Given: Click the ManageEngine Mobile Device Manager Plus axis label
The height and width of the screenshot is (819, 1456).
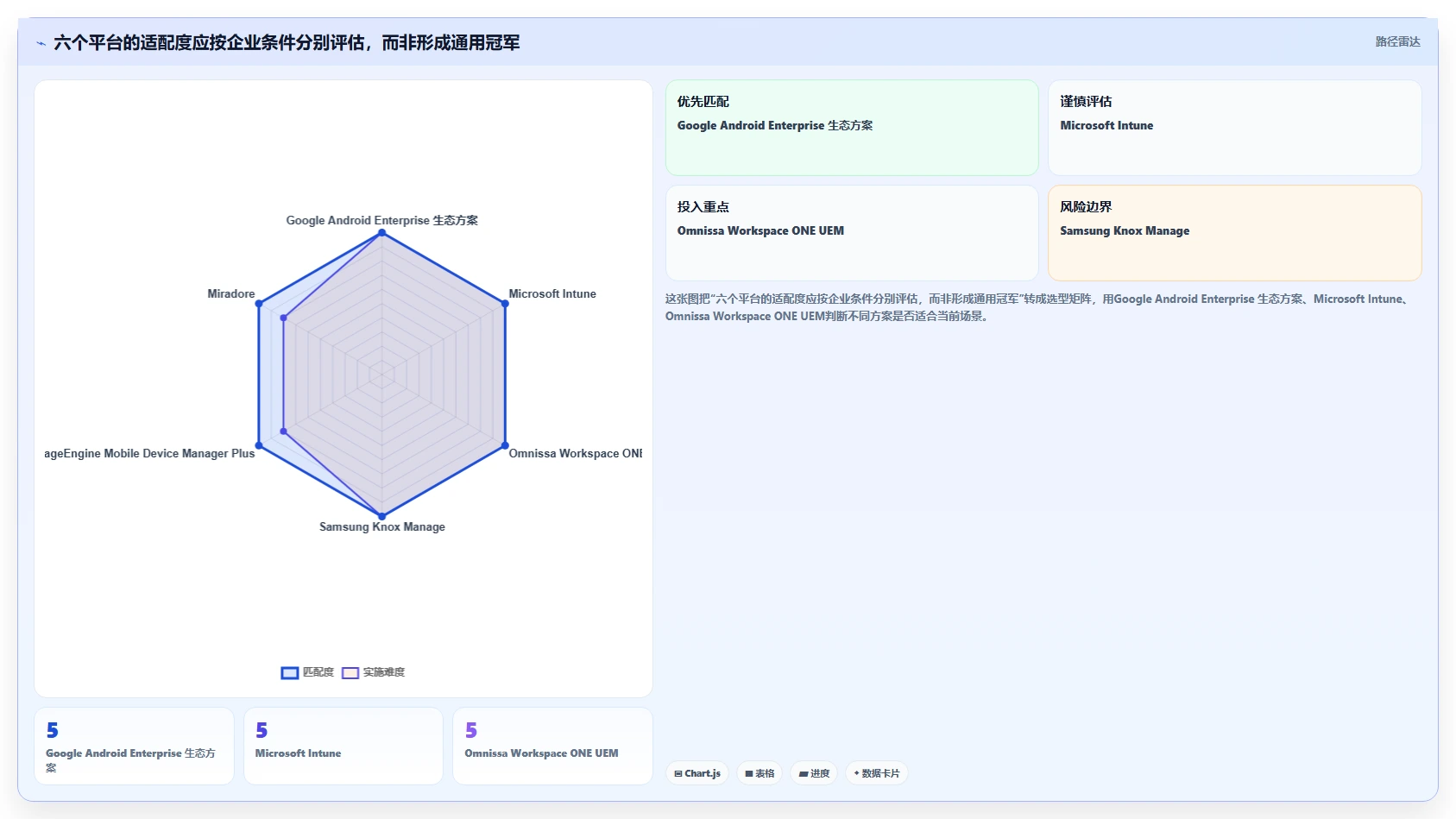Looking at the screenshot, I should (x=149, y=453).
